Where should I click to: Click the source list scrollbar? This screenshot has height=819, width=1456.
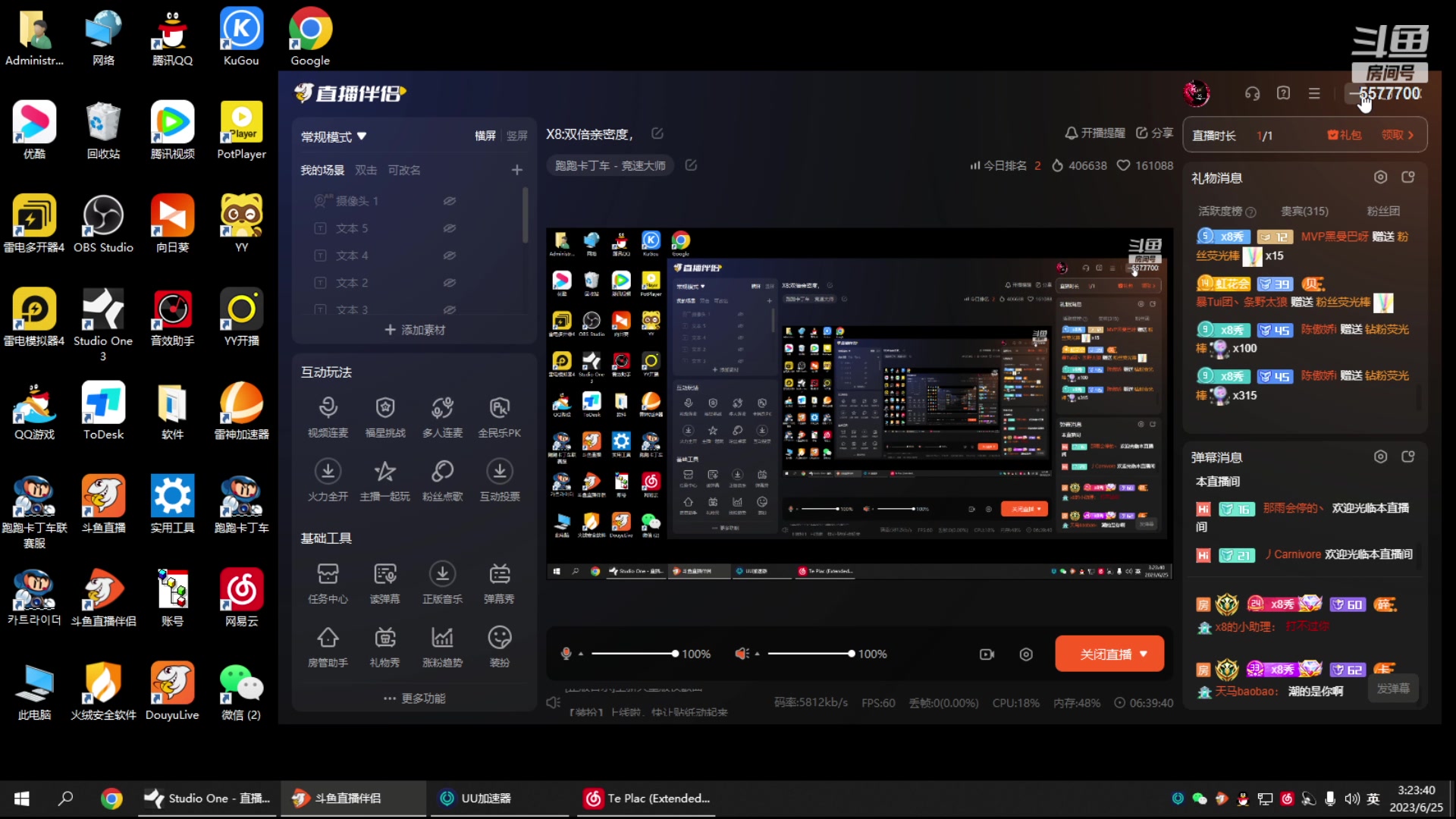(525, 216)
